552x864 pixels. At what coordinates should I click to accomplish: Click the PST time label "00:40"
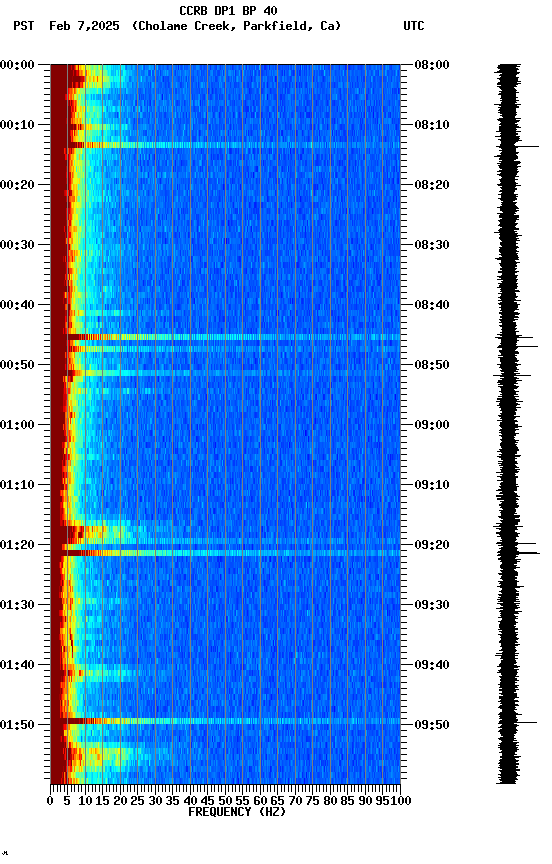17,305
